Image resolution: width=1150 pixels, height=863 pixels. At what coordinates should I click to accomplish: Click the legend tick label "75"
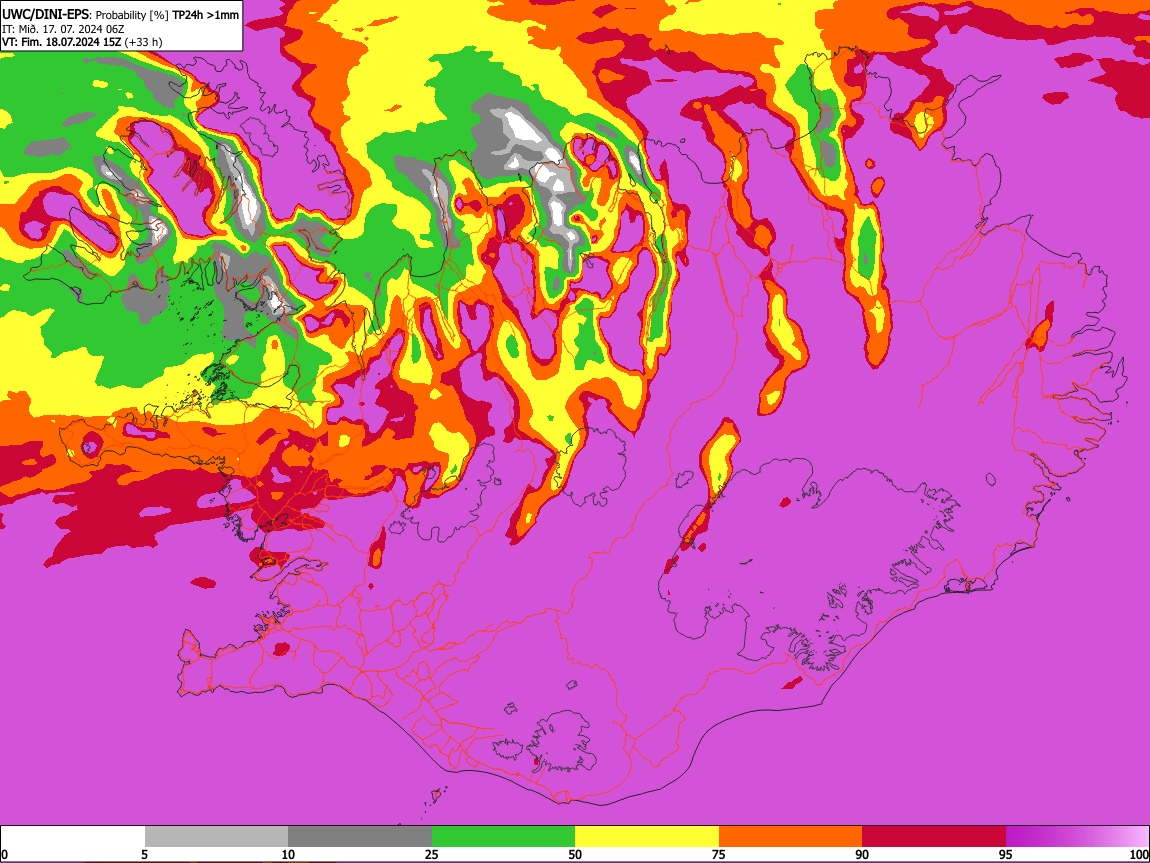(719, 855)
